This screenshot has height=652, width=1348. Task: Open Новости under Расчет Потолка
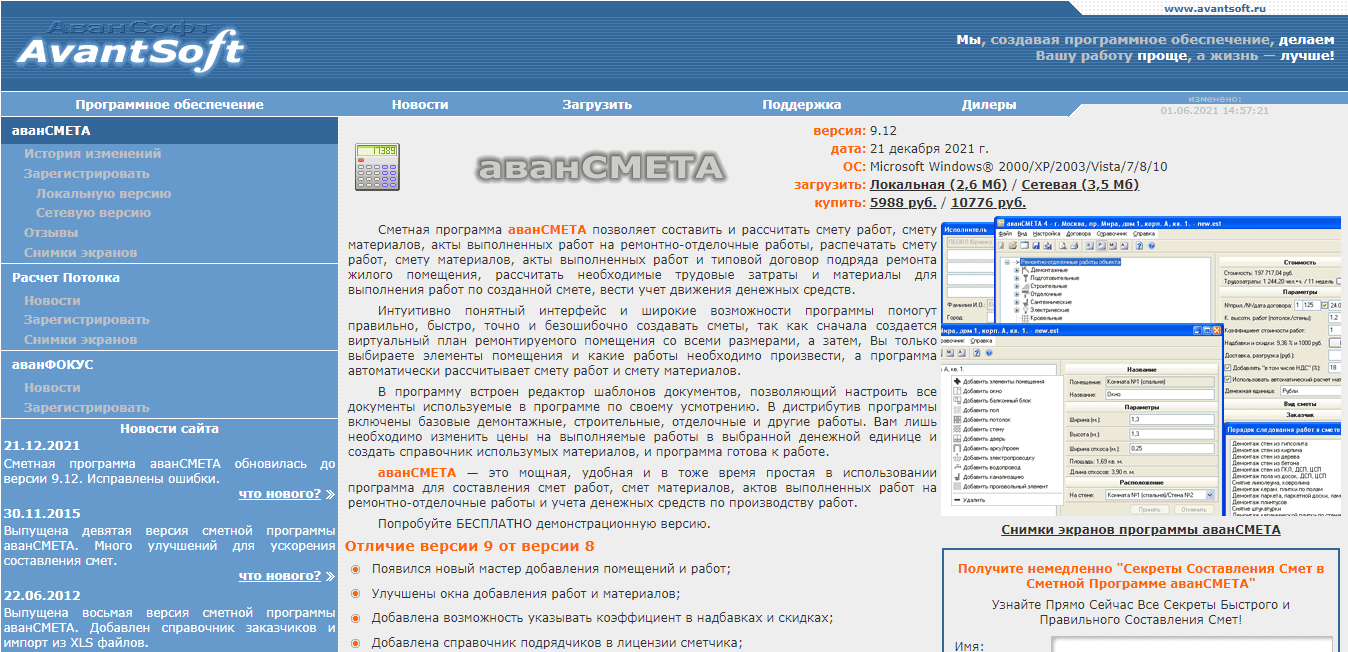[52, 301]
